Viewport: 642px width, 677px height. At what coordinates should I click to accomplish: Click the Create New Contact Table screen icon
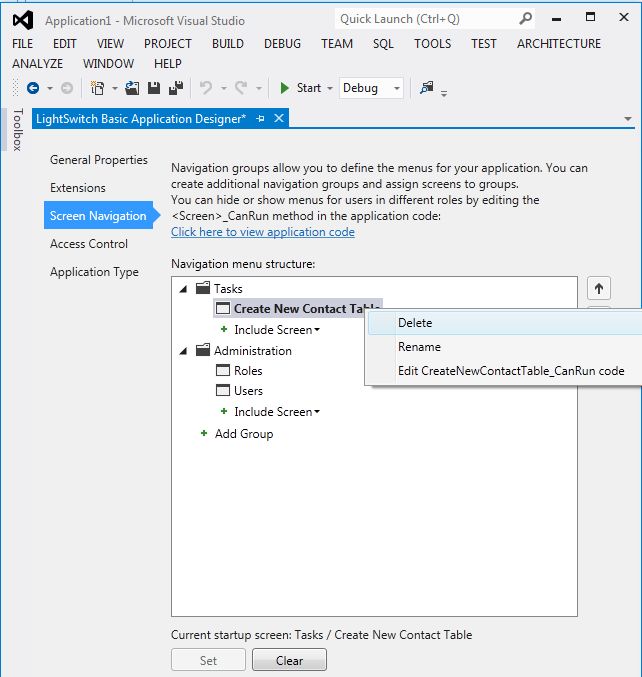point(223,308)
